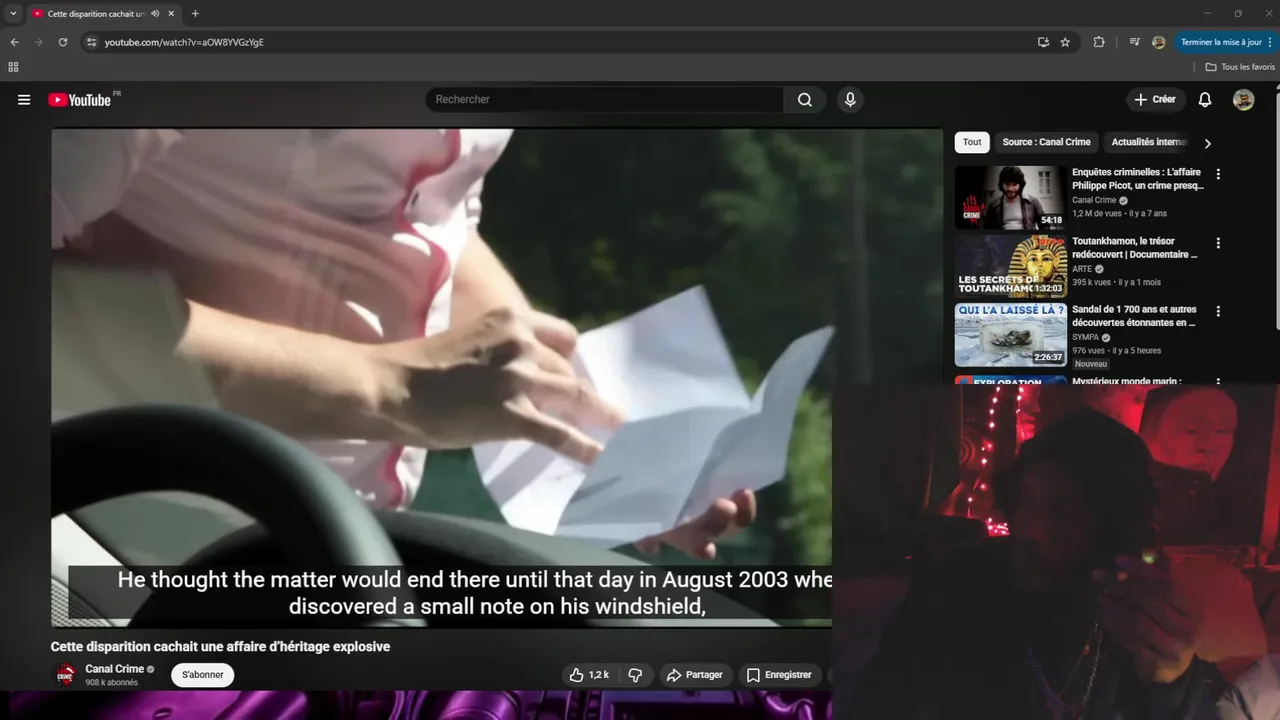View site information icon in address bar
The height and width of the screenshot is (720, 1280).
(x=91, y=42)
